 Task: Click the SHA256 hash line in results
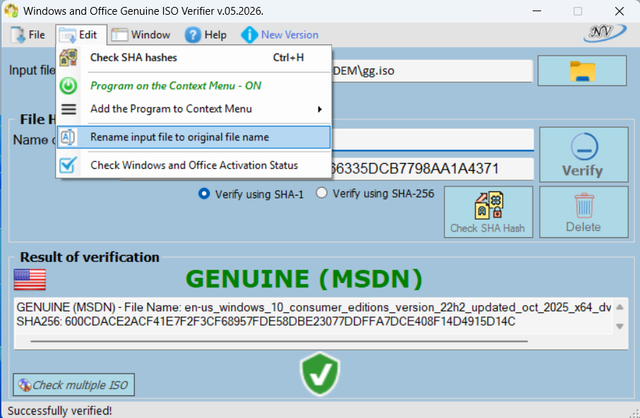click(x=266, y=322)
